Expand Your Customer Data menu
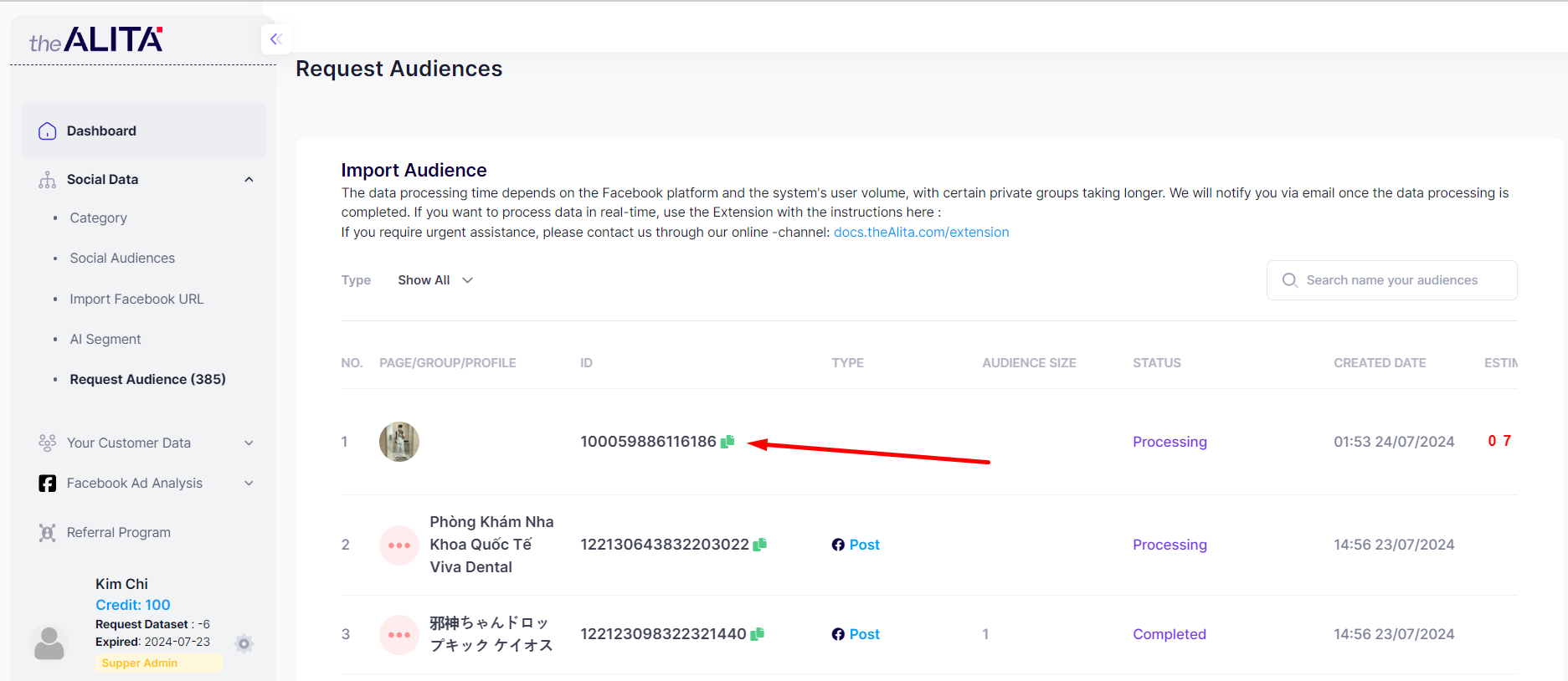 tap(249, 443)
